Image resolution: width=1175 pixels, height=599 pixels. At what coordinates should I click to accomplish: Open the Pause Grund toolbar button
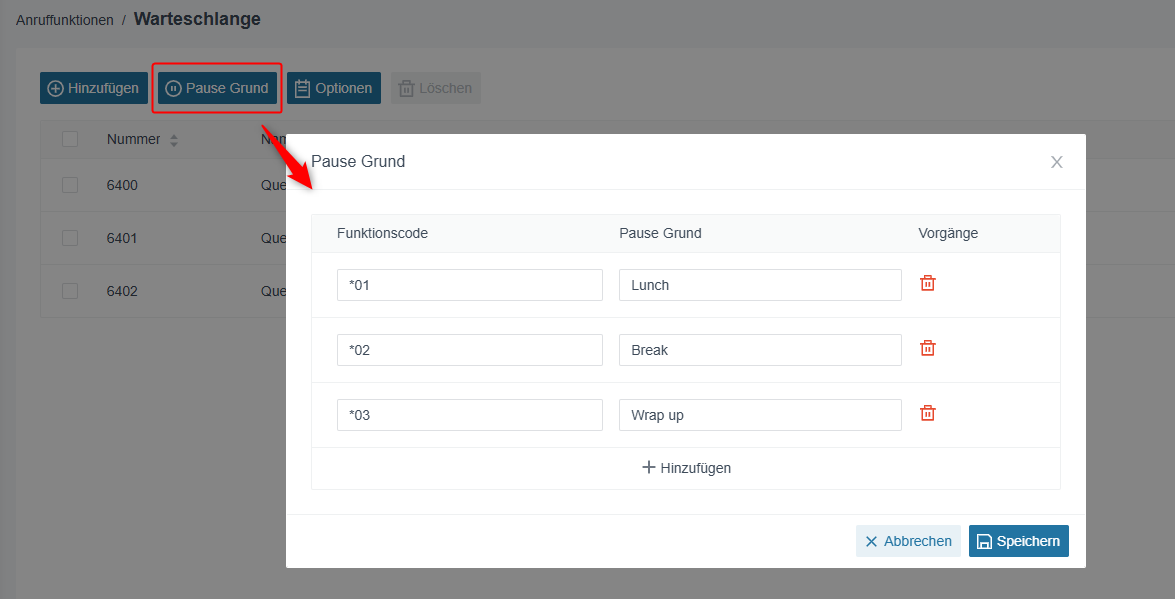217,88
